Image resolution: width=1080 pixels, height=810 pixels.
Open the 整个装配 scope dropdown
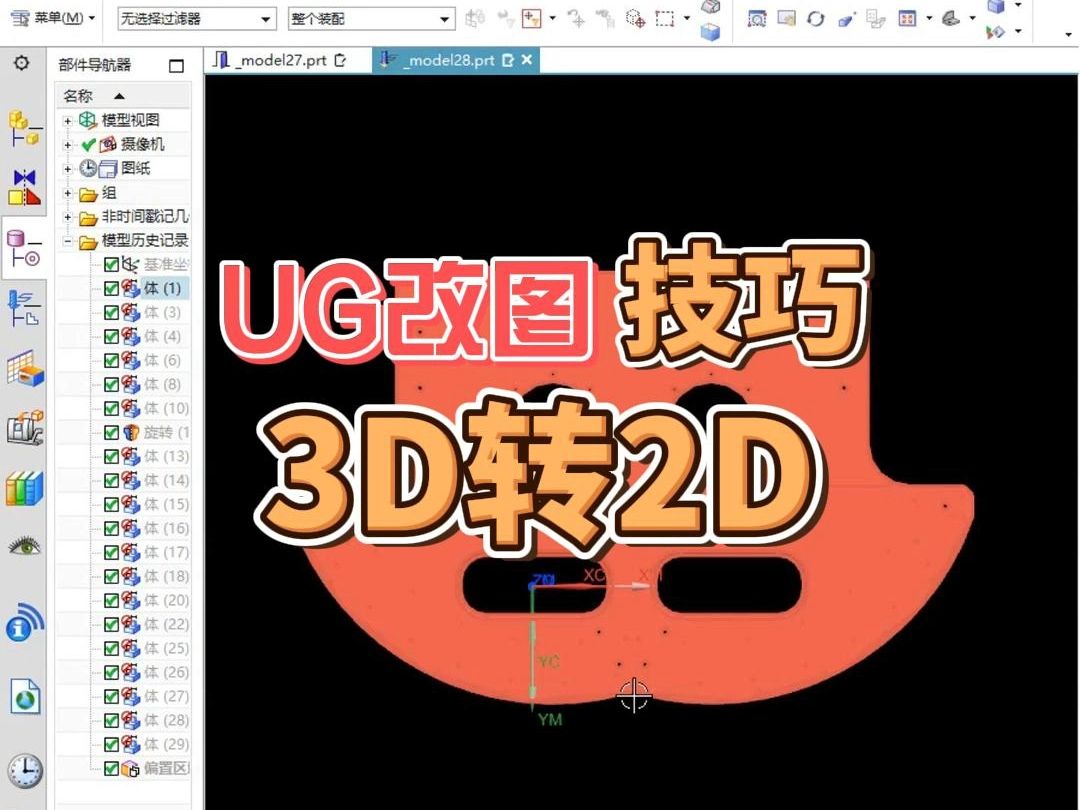[444, 18]
